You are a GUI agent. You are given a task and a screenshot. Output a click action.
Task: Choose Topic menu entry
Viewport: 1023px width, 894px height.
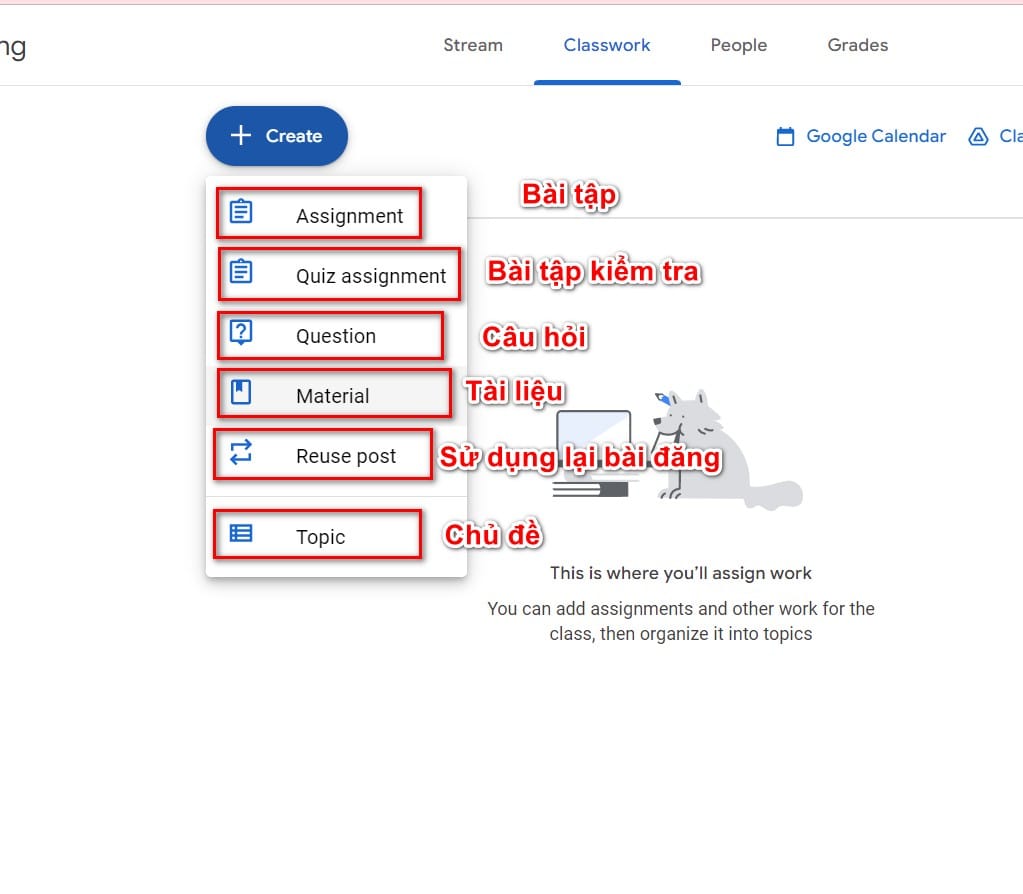(x=320, y=537)
